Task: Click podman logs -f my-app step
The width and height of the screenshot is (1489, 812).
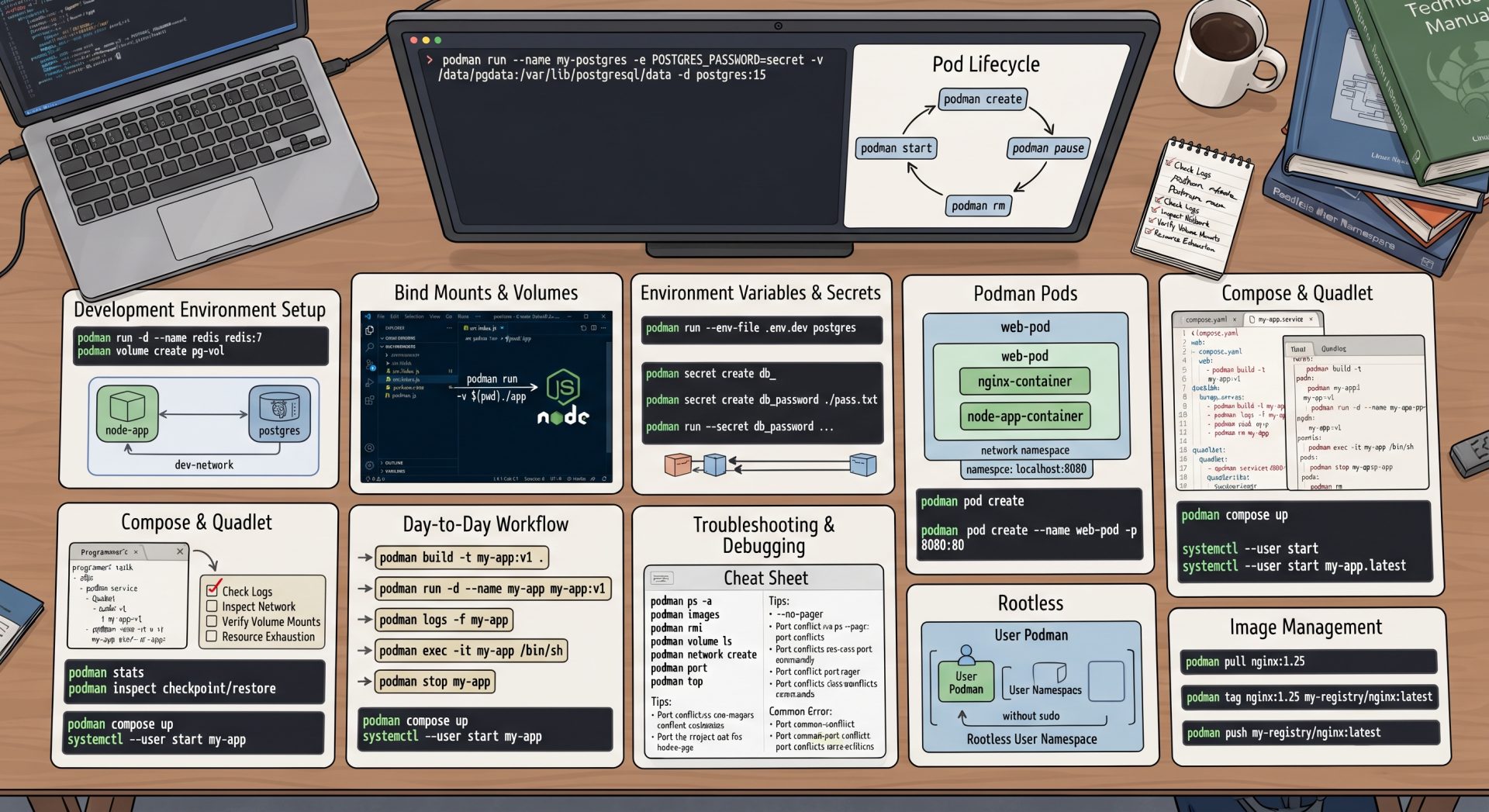Action: [x=444, y=620]
